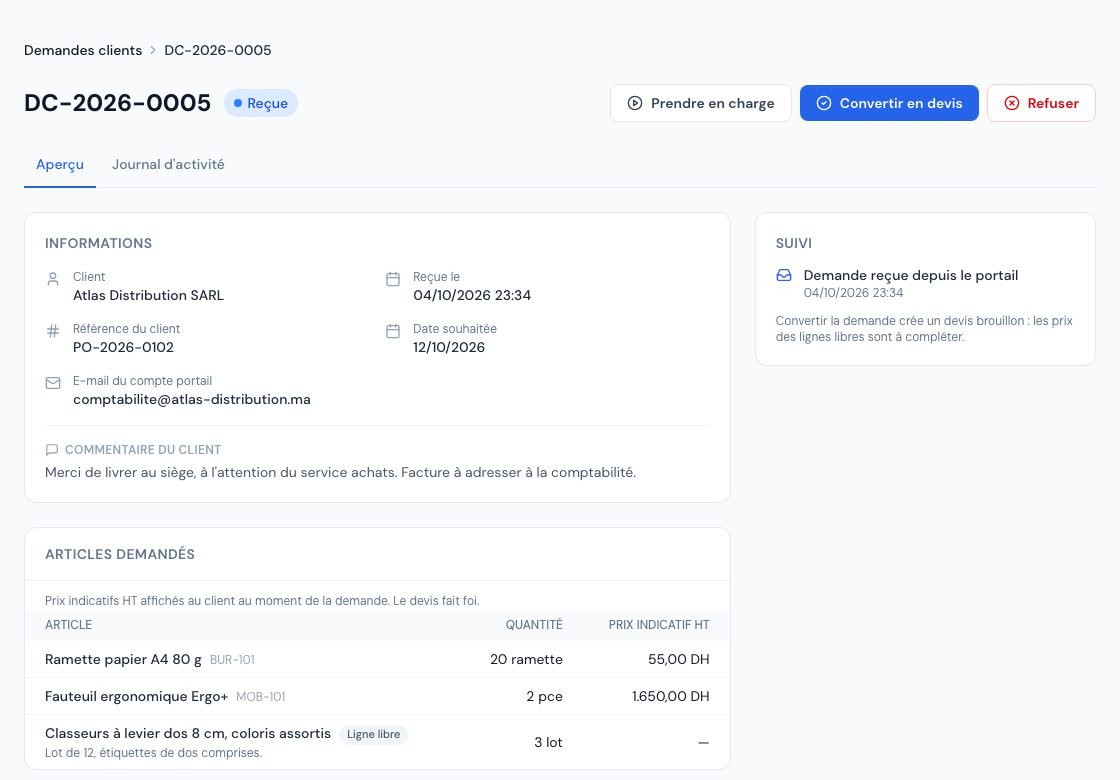1120x780 pixels.
Task: Click the calendar icon beside Reçue le
Action: coord(393,279)
